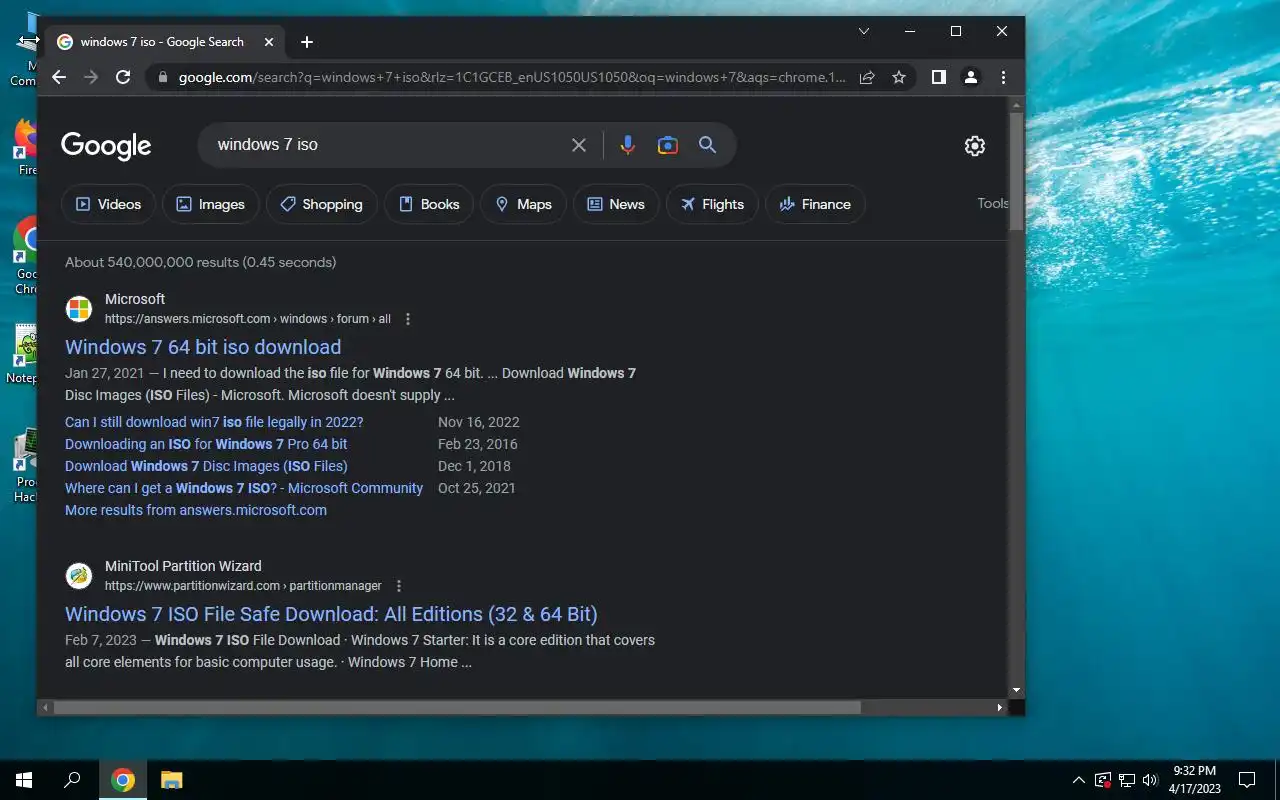Click the vertical scrollbar thumb
The width and height of the screenshot is (1280, 800).
[x=1016, y=171]
